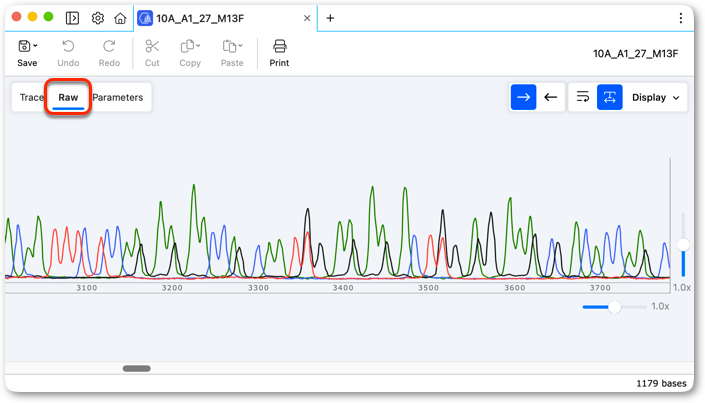Viewport: 705px width, 403px height.
Task: Click the tab icon of 10A_A1_27_M13F
Action: click(145, 18)
